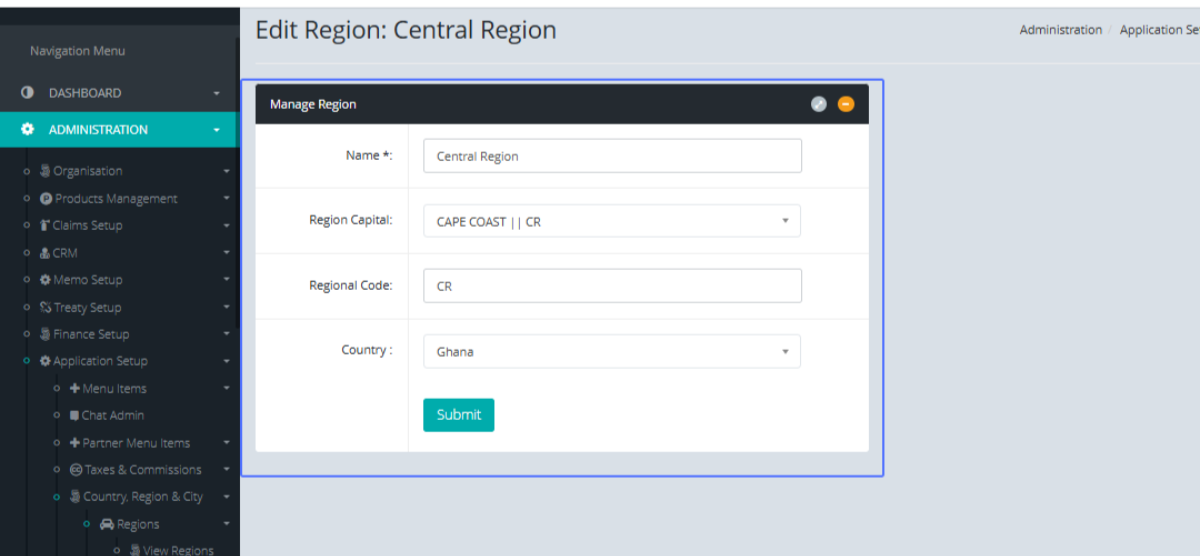The height and width of the screenshot is (556, 1200).
Task: Click the Products Management icon
Action: [46, 199]
